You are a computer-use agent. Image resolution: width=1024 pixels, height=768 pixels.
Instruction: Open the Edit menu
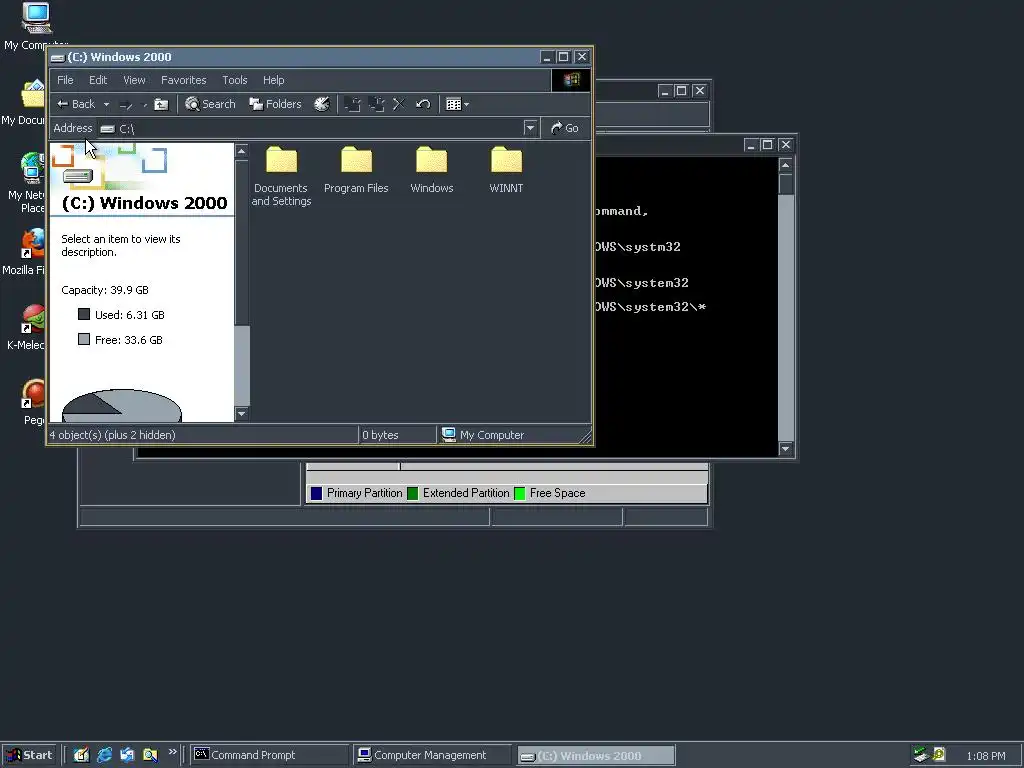98,80
